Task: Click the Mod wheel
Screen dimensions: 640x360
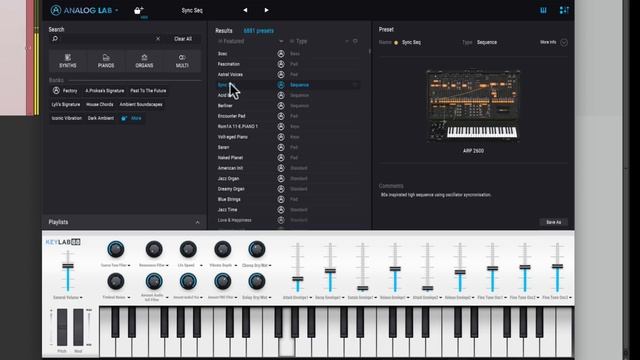Action: 78,327
